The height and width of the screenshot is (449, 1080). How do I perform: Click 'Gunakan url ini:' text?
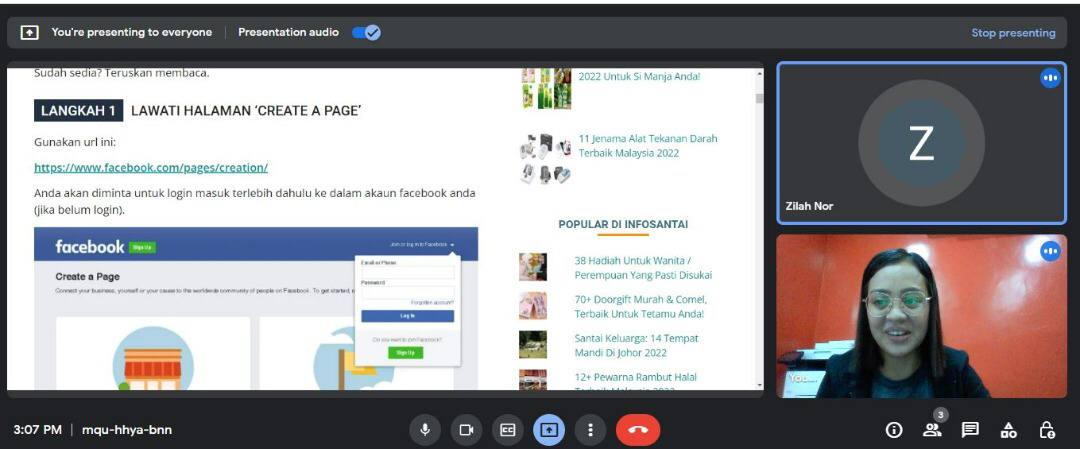(75, 142)
